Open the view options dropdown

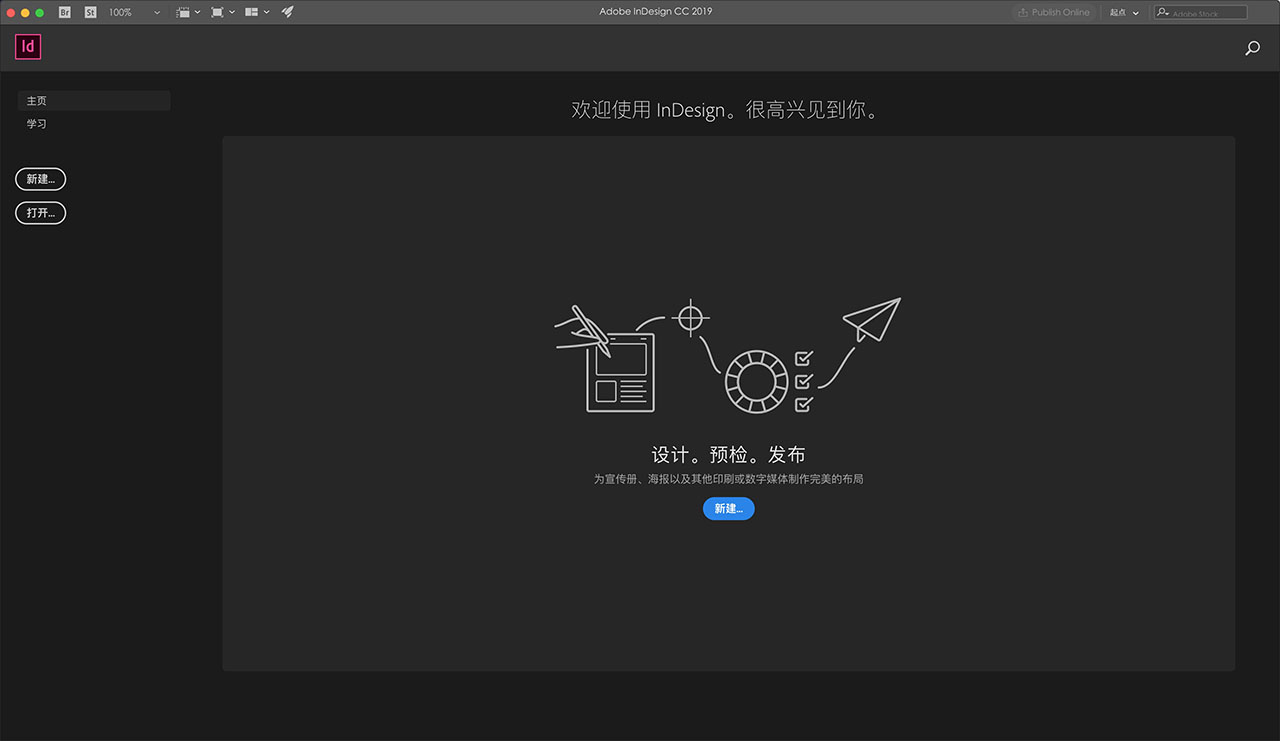coord(187,12)
